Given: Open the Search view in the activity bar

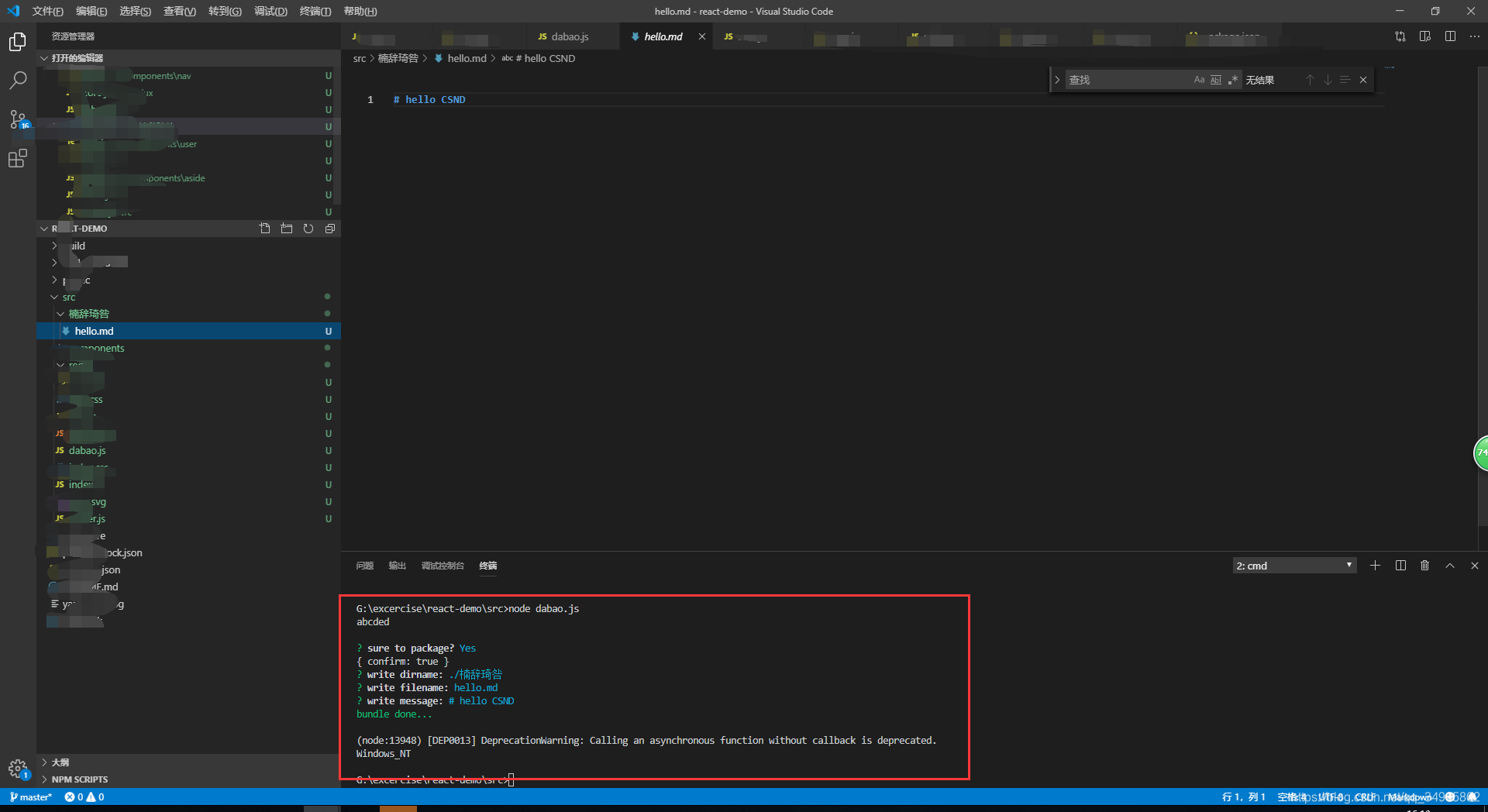Looking at the screenshot, I should point(17,81).
